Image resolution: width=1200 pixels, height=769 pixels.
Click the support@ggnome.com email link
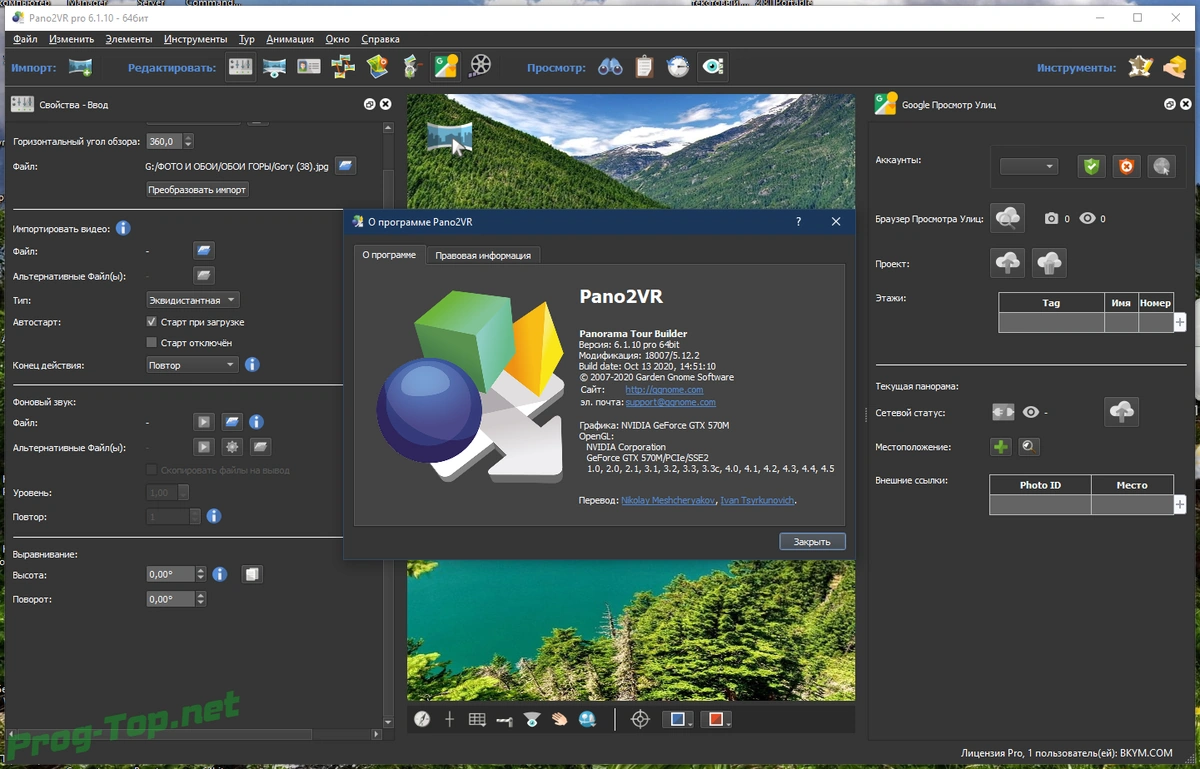670,402
